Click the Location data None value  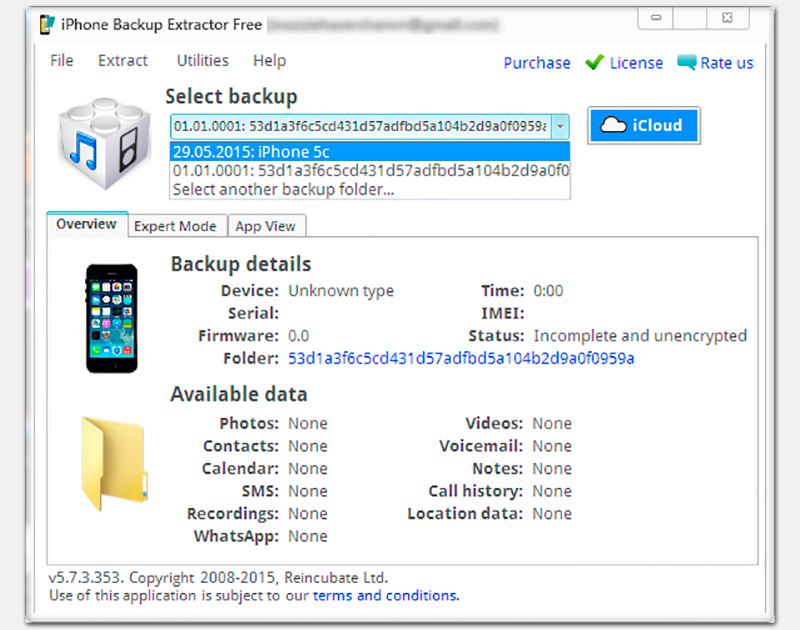[552, 513]
